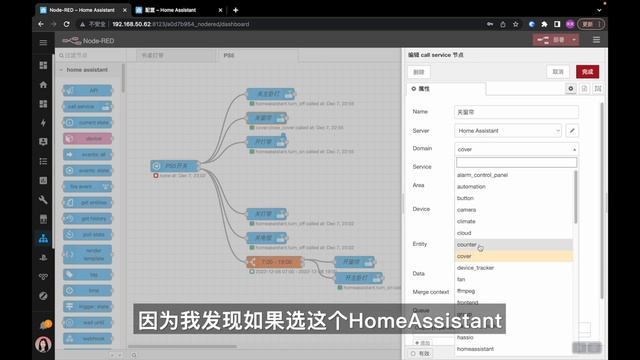Select automation from domain list
This screenshot has width=640, height=360.
coord(514,187)
